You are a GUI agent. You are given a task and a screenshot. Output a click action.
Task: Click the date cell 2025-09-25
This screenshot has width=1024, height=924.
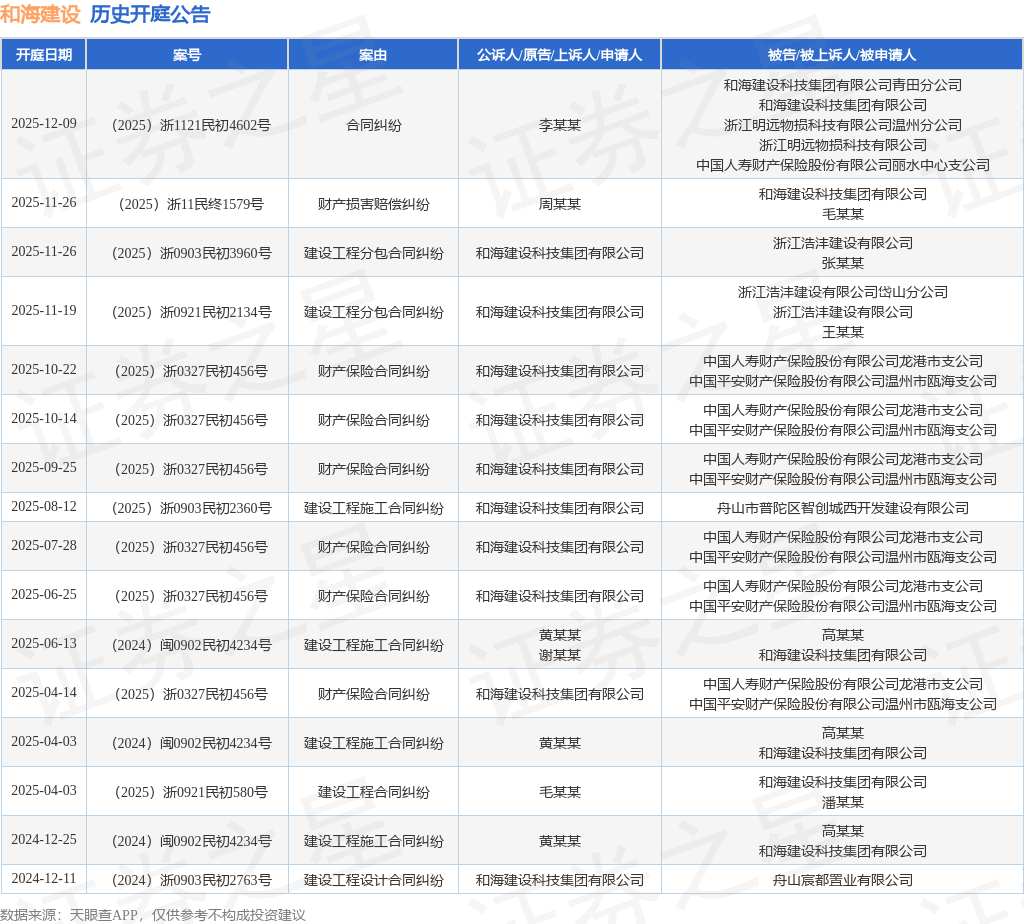point(44,468)
